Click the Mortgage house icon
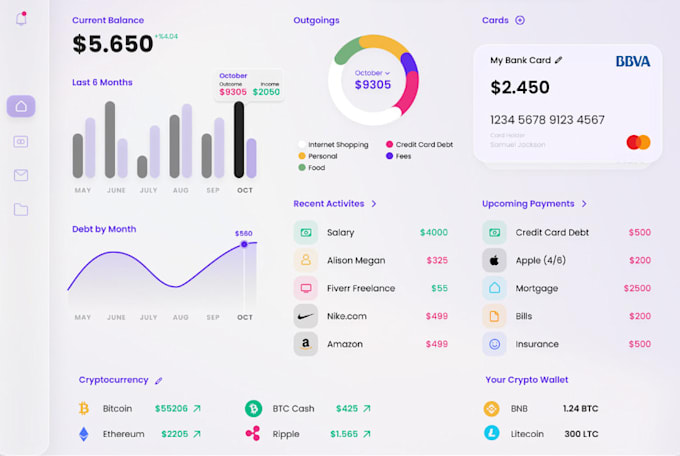Viewport: 680px width, 456px height. pos(494,288)
